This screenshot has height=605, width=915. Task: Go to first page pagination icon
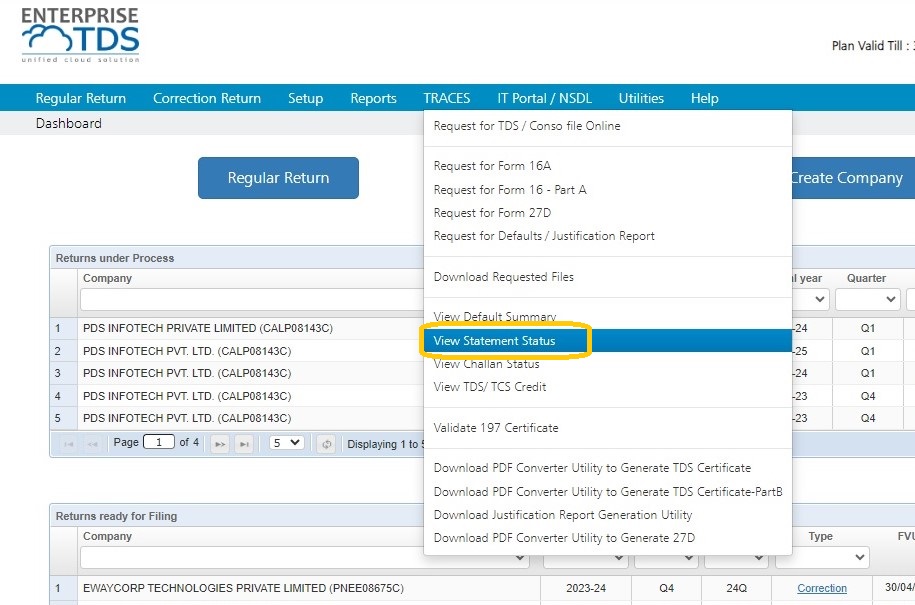tap(68, 444)
